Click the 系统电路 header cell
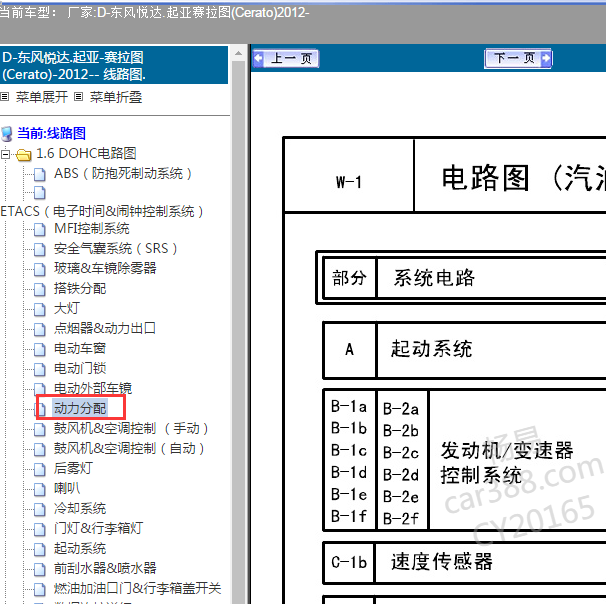Image resolution: width=606 pixels, height=604 pixels. click(x=491, y=278)
